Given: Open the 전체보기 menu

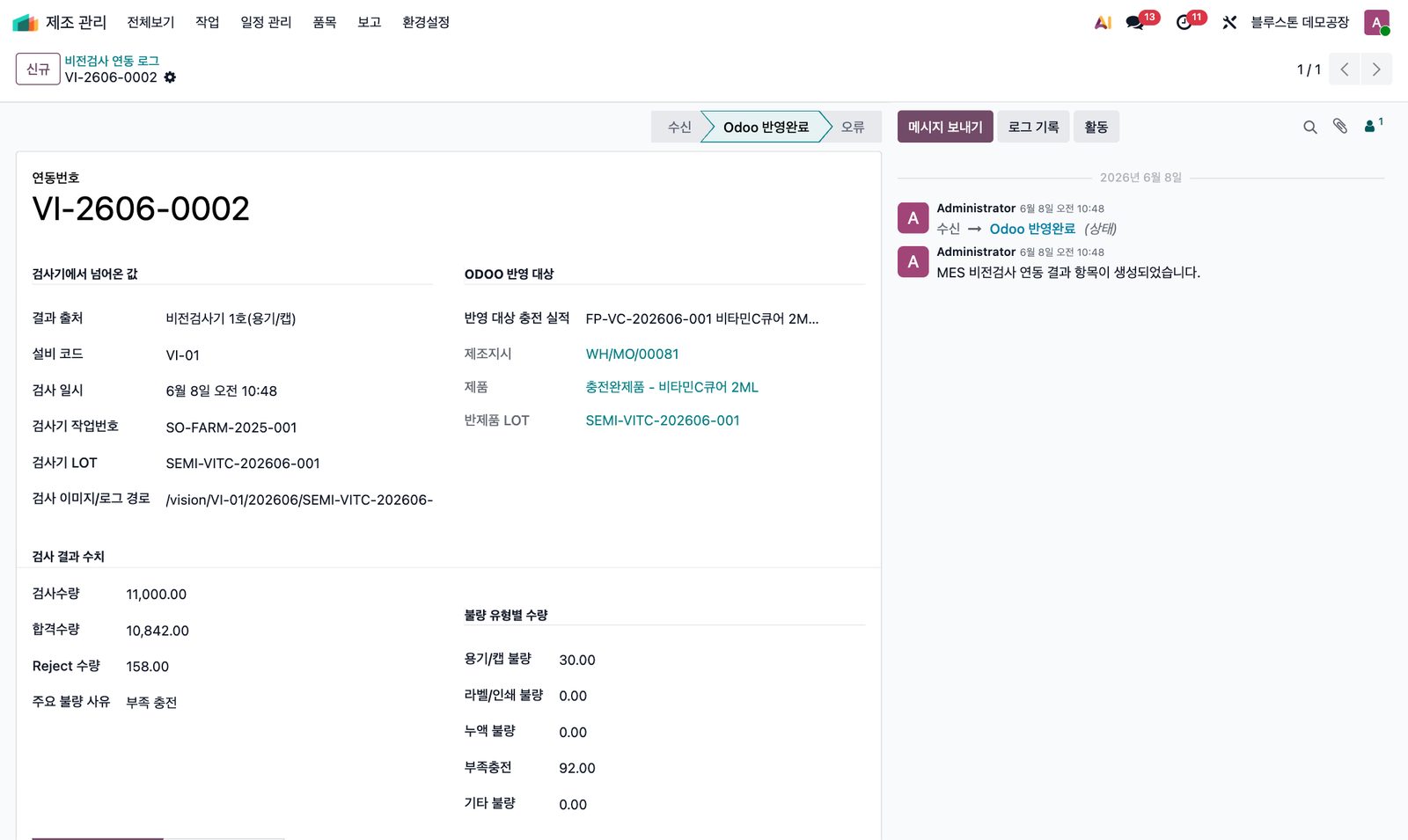Looking at the screenshot, I should coord(150,22).
